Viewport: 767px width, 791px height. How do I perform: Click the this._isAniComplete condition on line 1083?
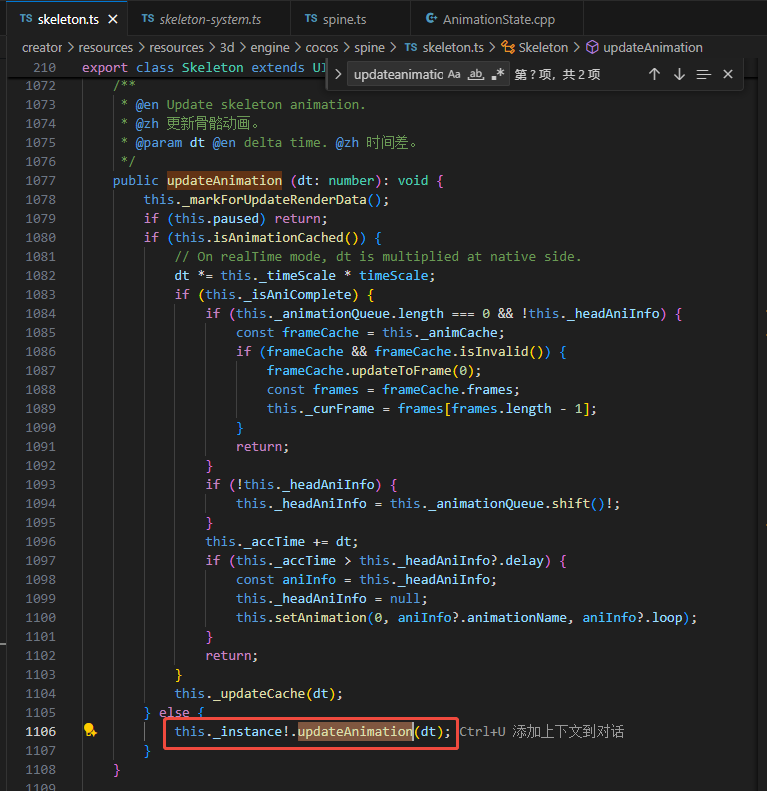(279, 295)
